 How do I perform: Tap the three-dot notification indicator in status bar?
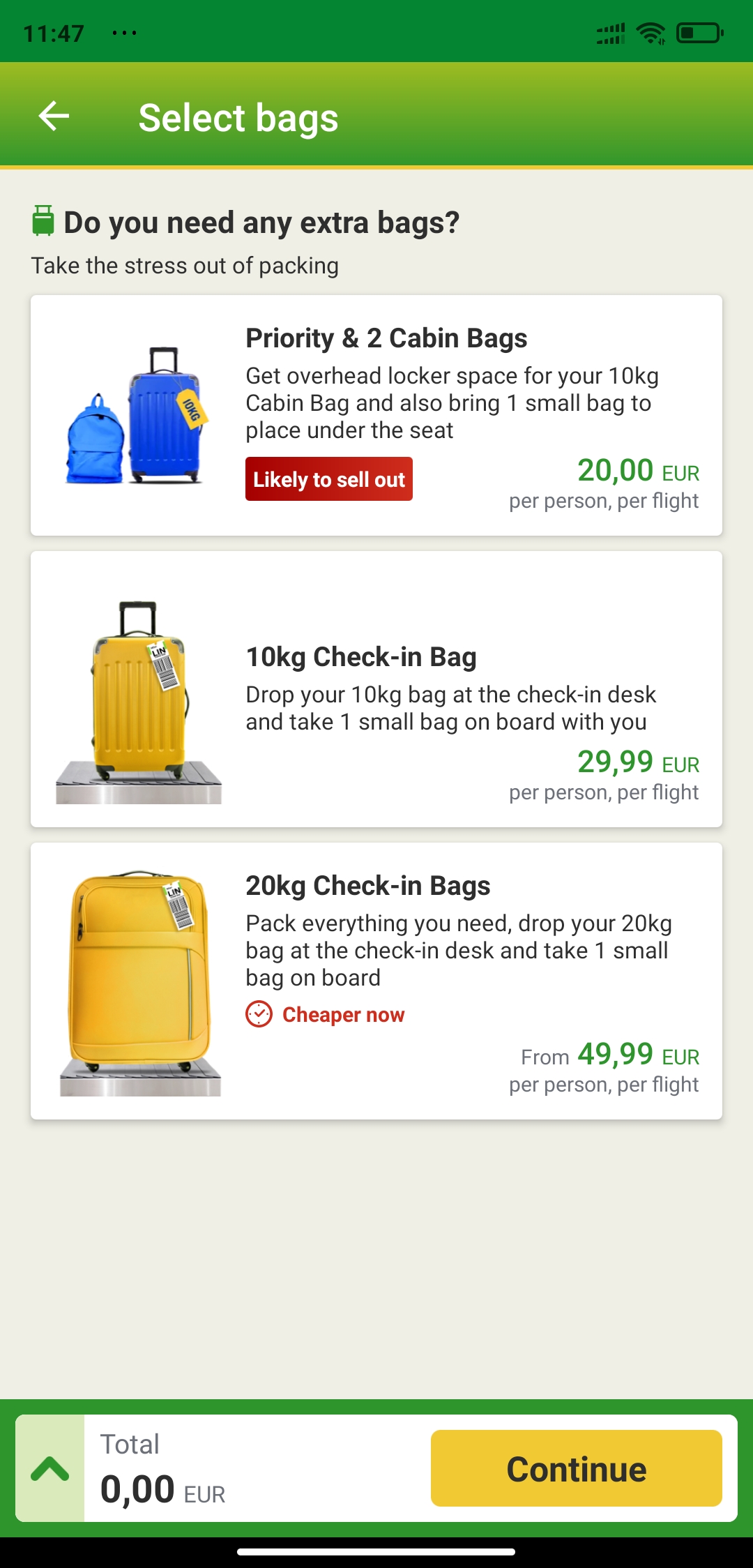[x=124, y=33]
